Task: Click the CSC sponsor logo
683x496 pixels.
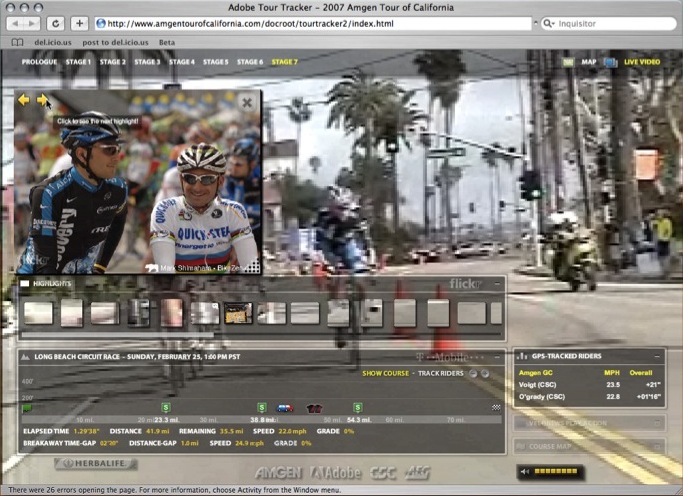Action: 382,473
